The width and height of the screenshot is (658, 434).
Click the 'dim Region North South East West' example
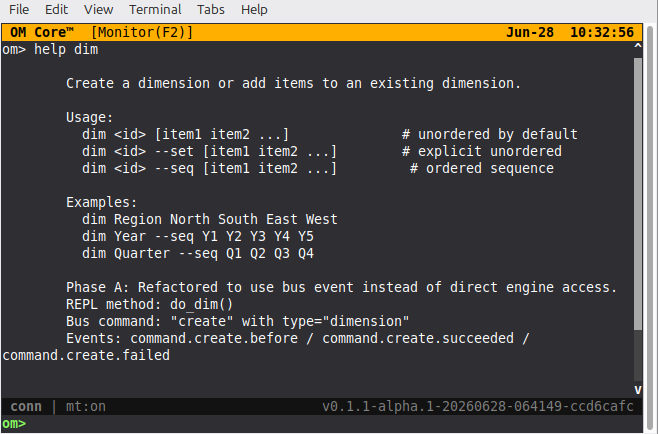point(209,219)
